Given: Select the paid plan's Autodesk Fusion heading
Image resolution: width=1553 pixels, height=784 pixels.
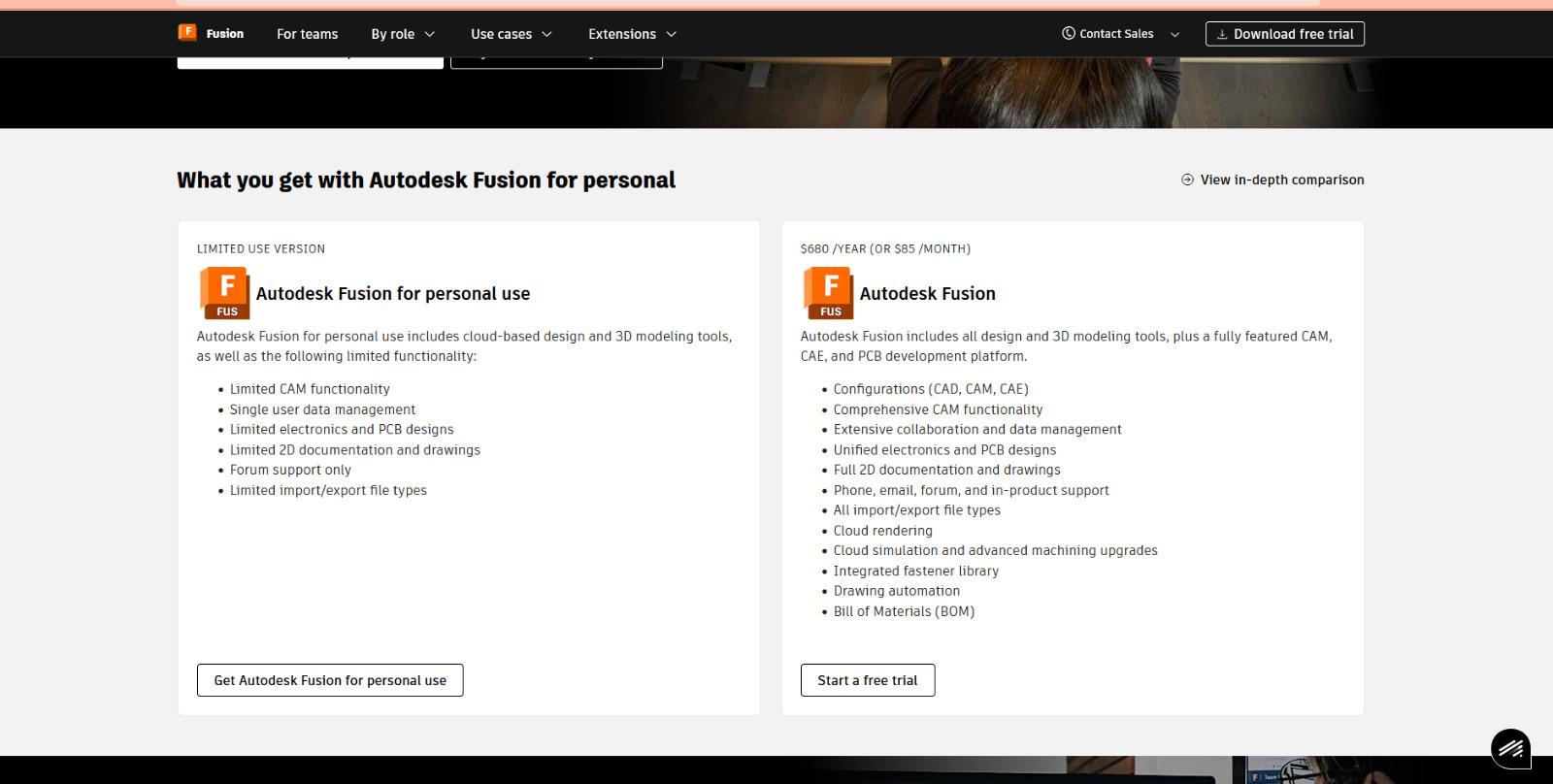Looking at the screenshot, I should (x=927, y=293).
